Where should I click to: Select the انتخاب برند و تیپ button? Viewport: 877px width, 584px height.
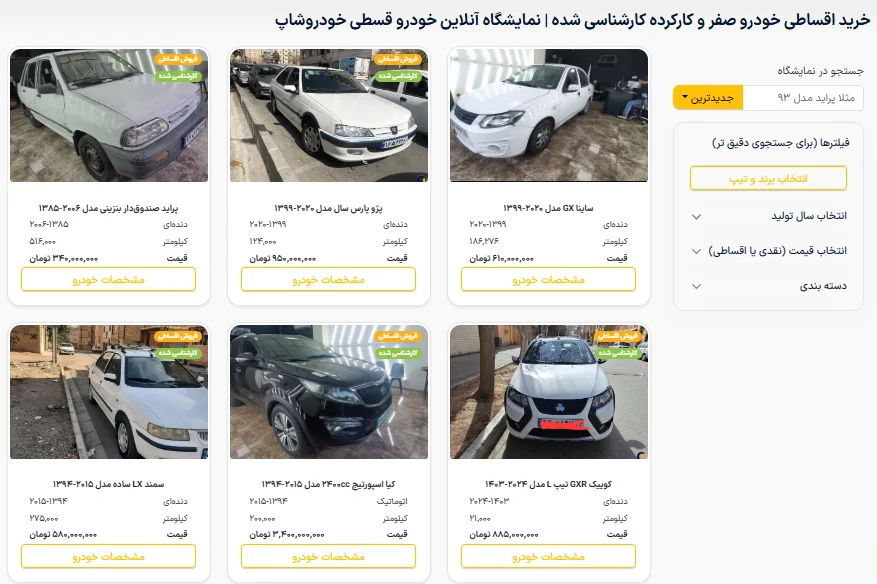click(x=768, y=178)
